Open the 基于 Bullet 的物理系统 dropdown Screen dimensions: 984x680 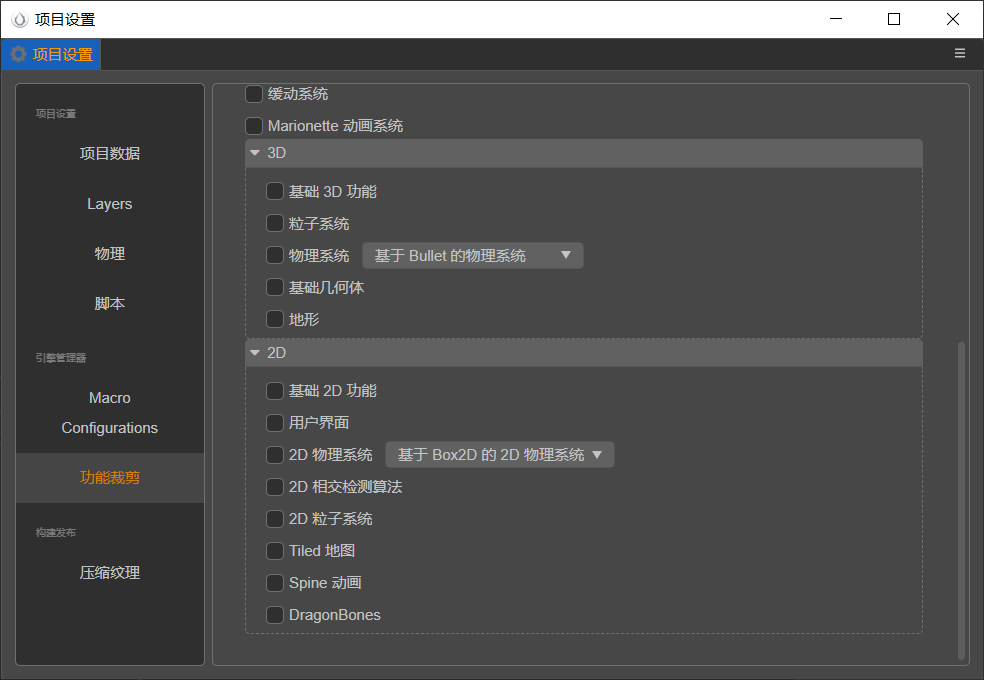(x=473, y=255)
